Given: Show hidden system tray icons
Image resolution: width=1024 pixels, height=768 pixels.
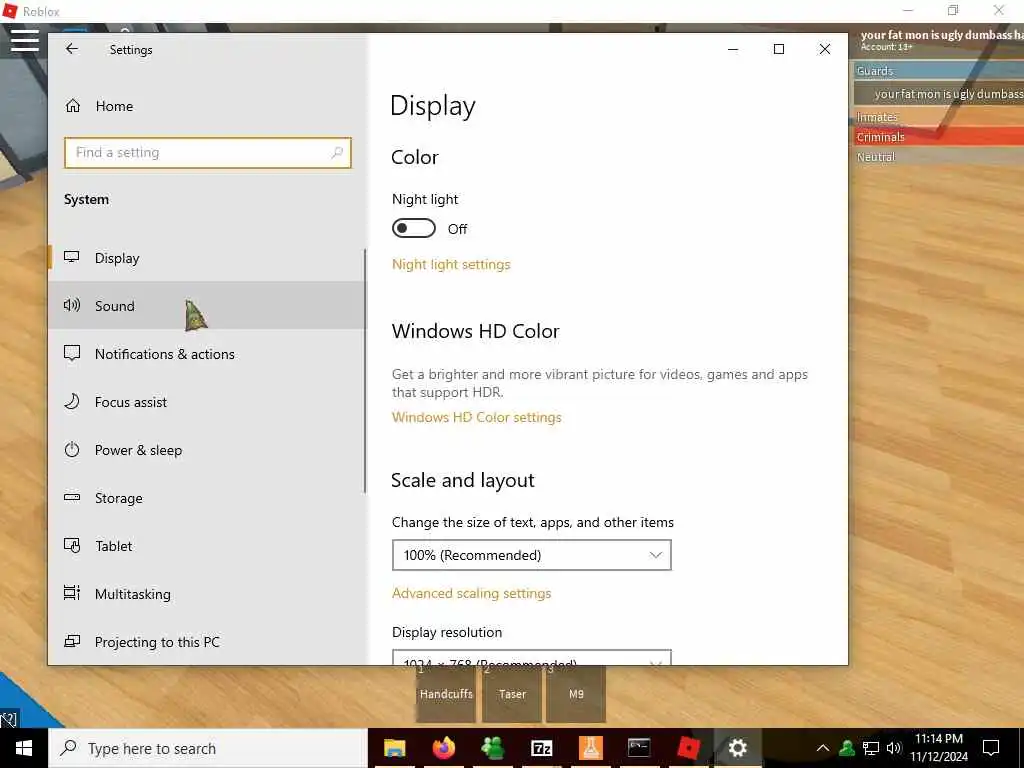Looking at the screenshot, I should (x=823, y=748).
